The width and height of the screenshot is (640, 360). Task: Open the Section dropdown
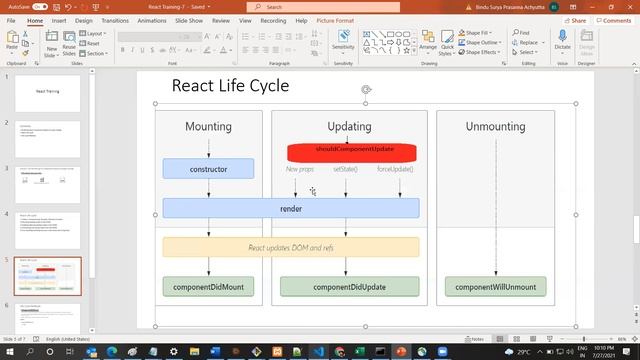93,53
